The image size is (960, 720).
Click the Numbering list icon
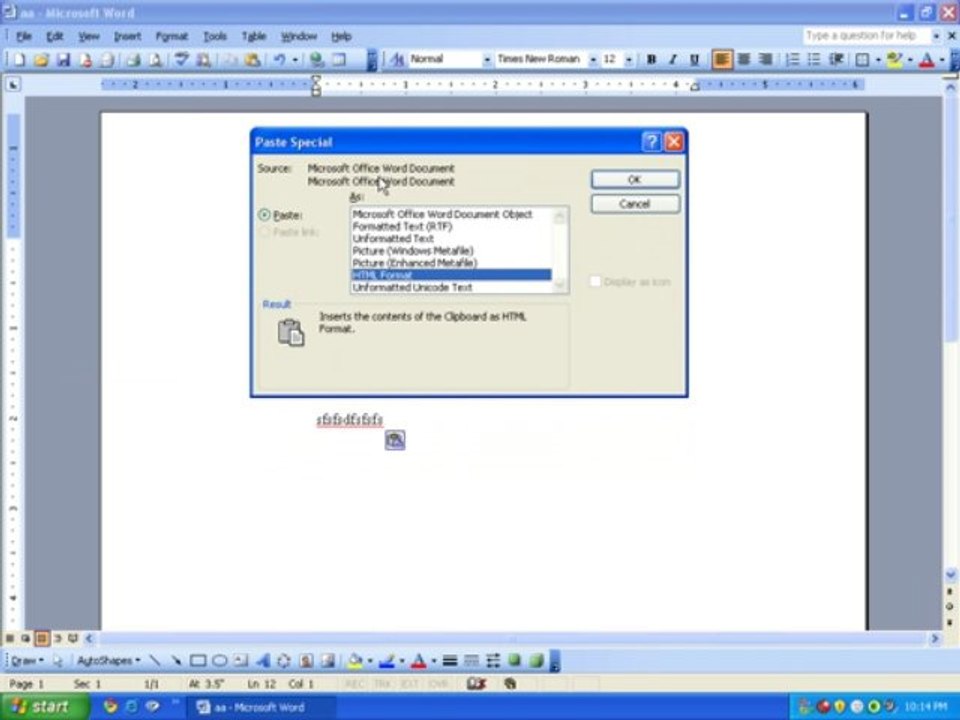[792, 59]
